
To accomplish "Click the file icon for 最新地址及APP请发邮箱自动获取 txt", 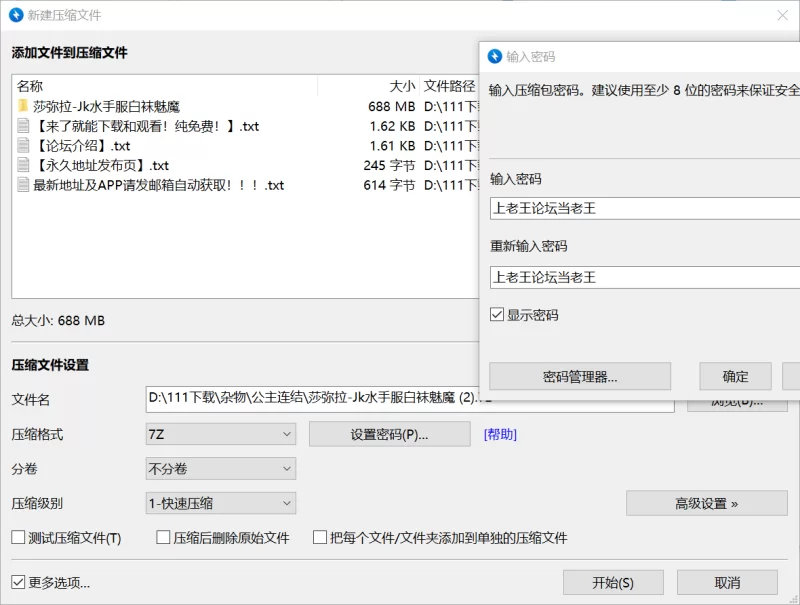I will click(24, 185).
